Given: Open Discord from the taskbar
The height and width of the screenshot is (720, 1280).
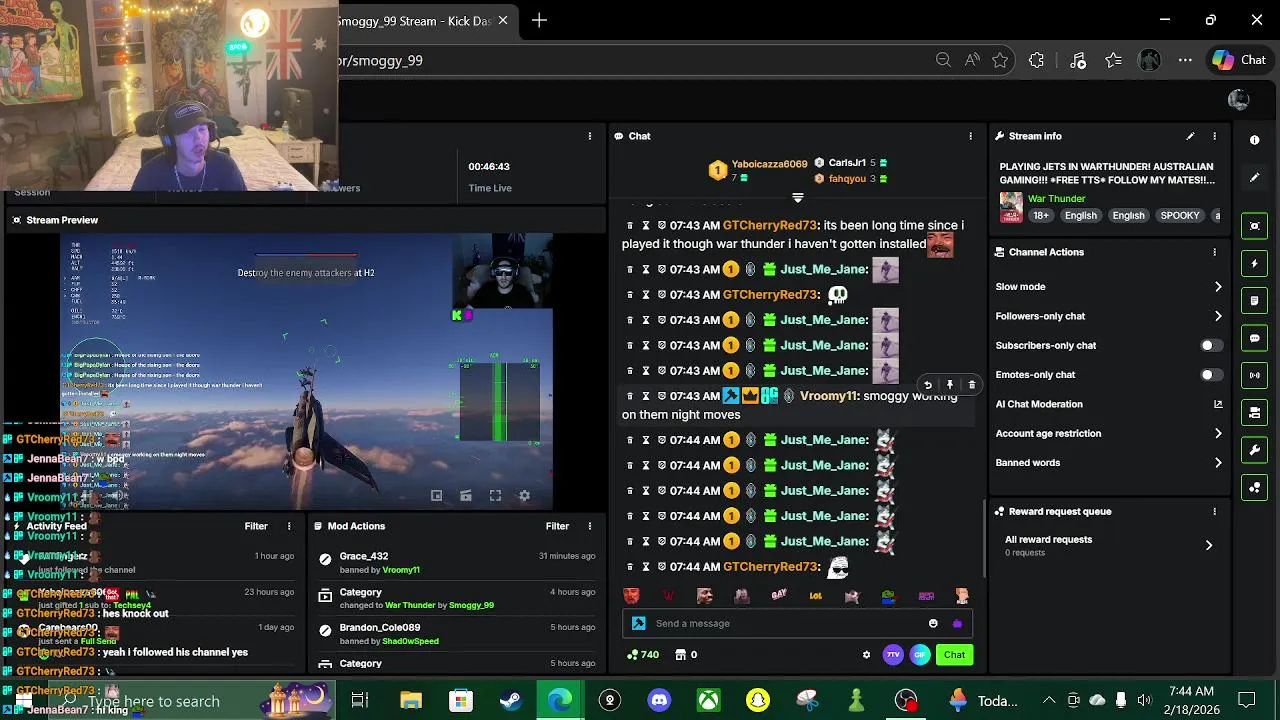Looking at the screenshot, I should tap(659, 700).
